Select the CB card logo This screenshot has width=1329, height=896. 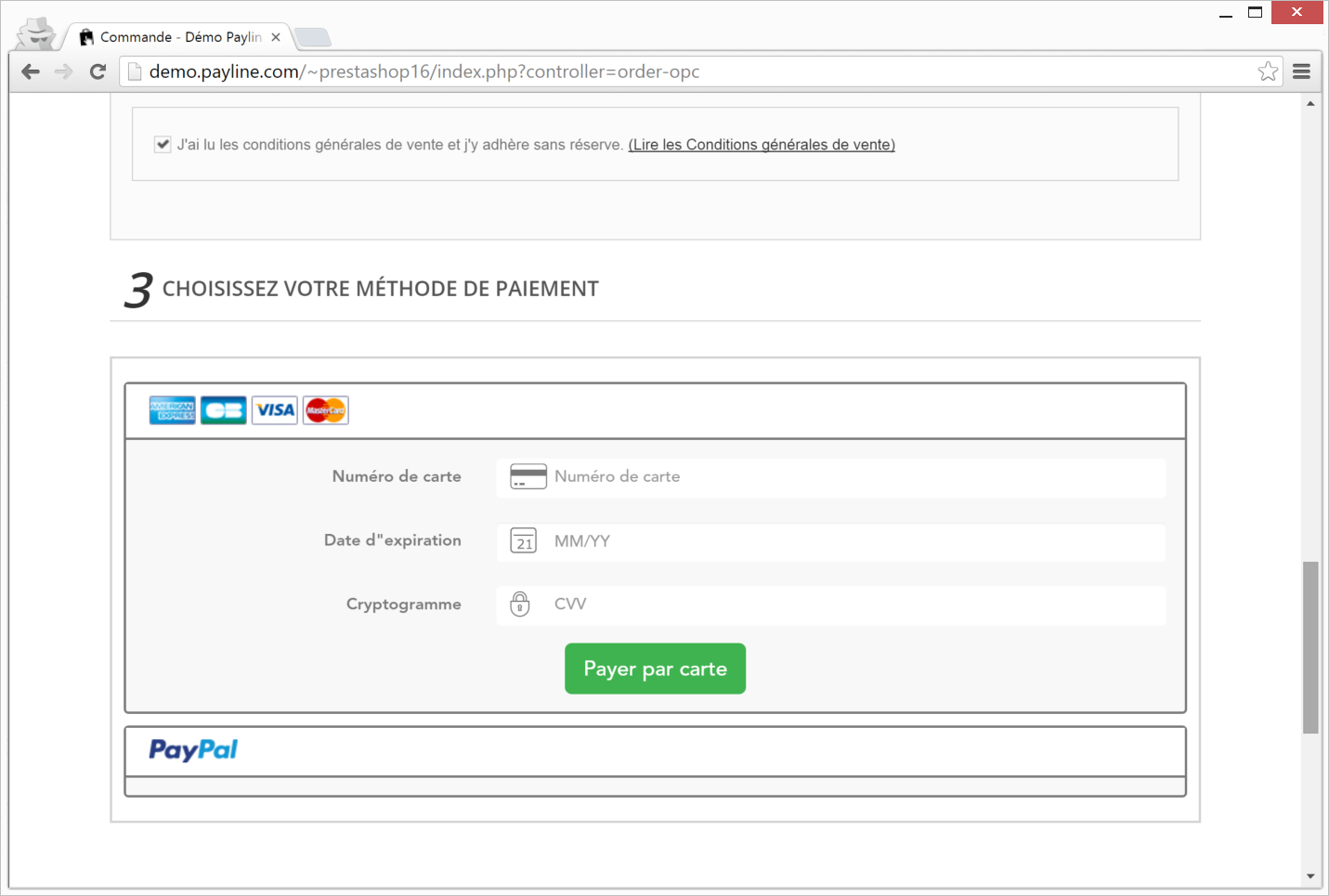point(224,410)
